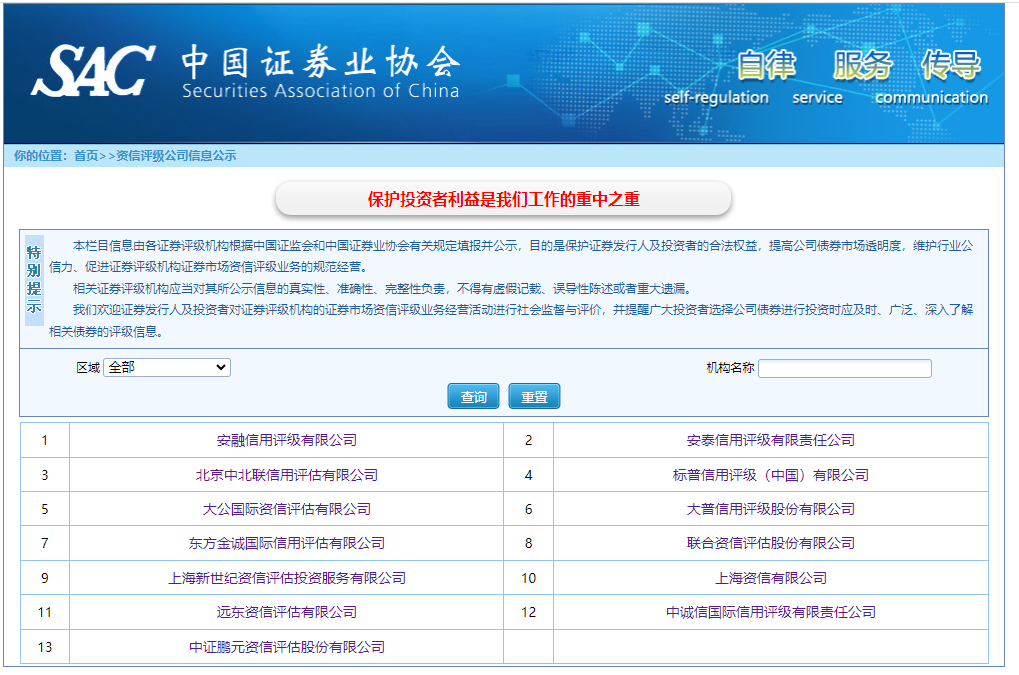
Task: Click the 机构名称 field label
Action: point(730,368)
